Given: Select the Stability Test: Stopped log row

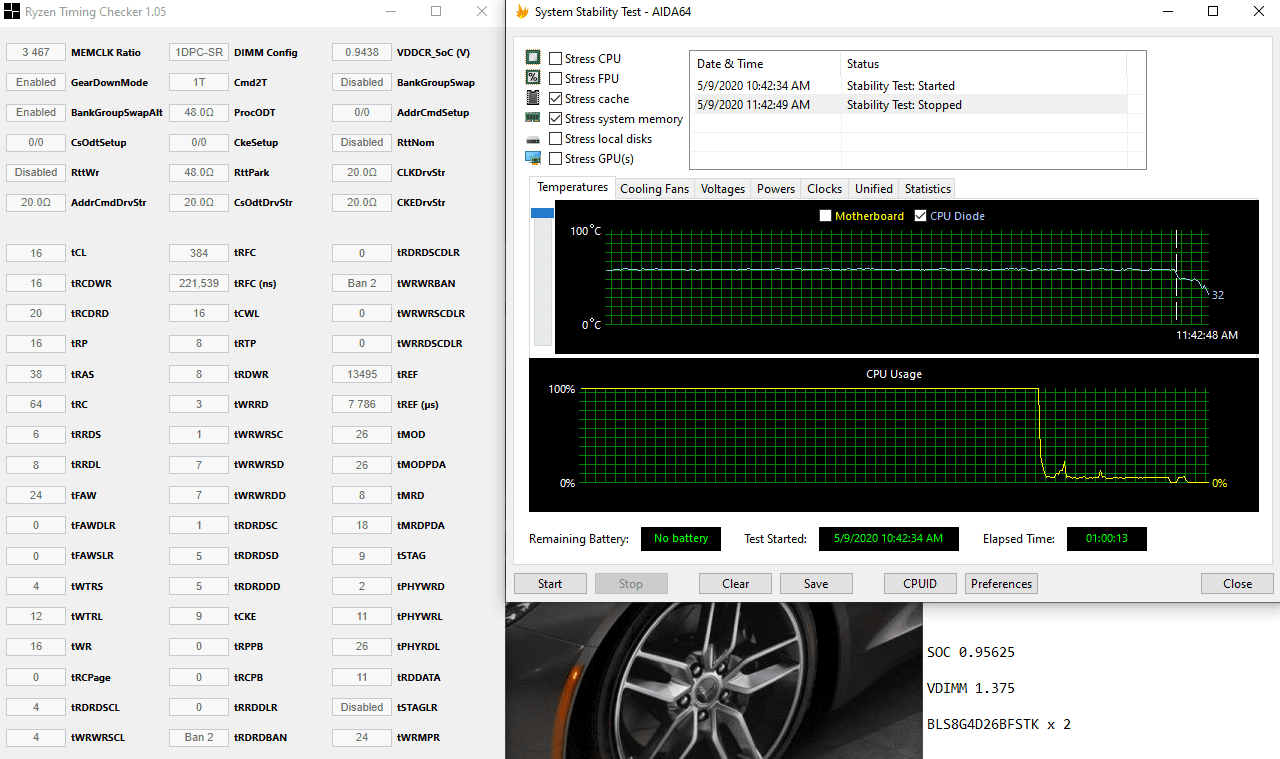Looking at the screenshot, I should [909, 105].
